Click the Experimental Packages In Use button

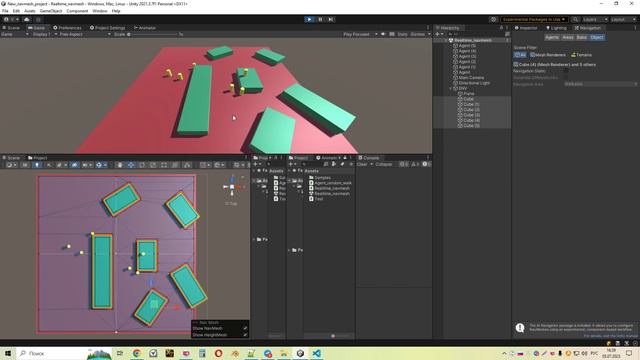point(534,19)
